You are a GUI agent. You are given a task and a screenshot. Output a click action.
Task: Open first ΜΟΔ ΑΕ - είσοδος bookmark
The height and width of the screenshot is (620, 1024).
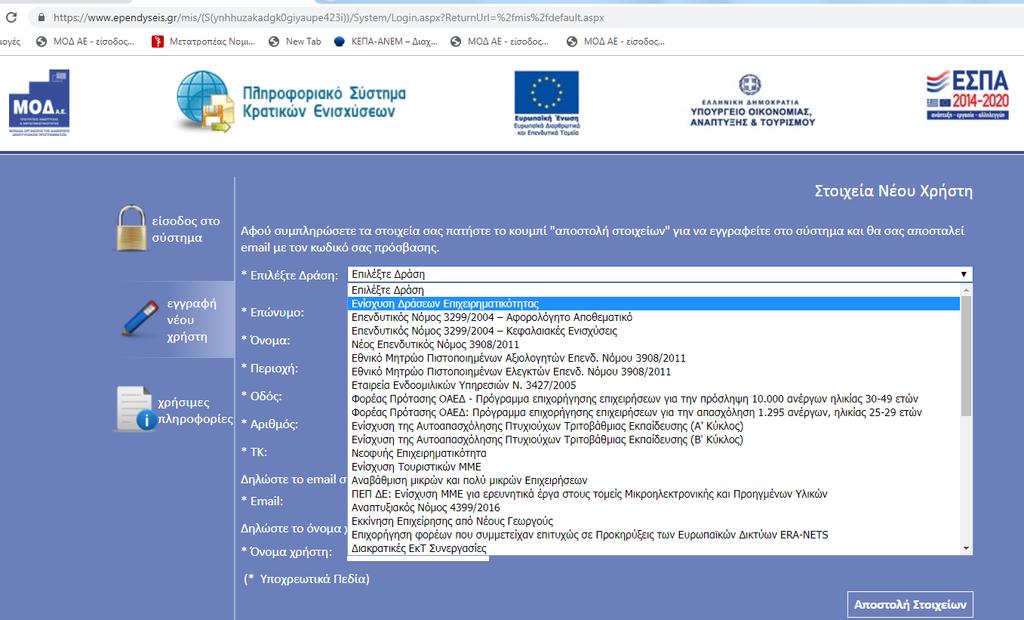click(x=85, y=41)
